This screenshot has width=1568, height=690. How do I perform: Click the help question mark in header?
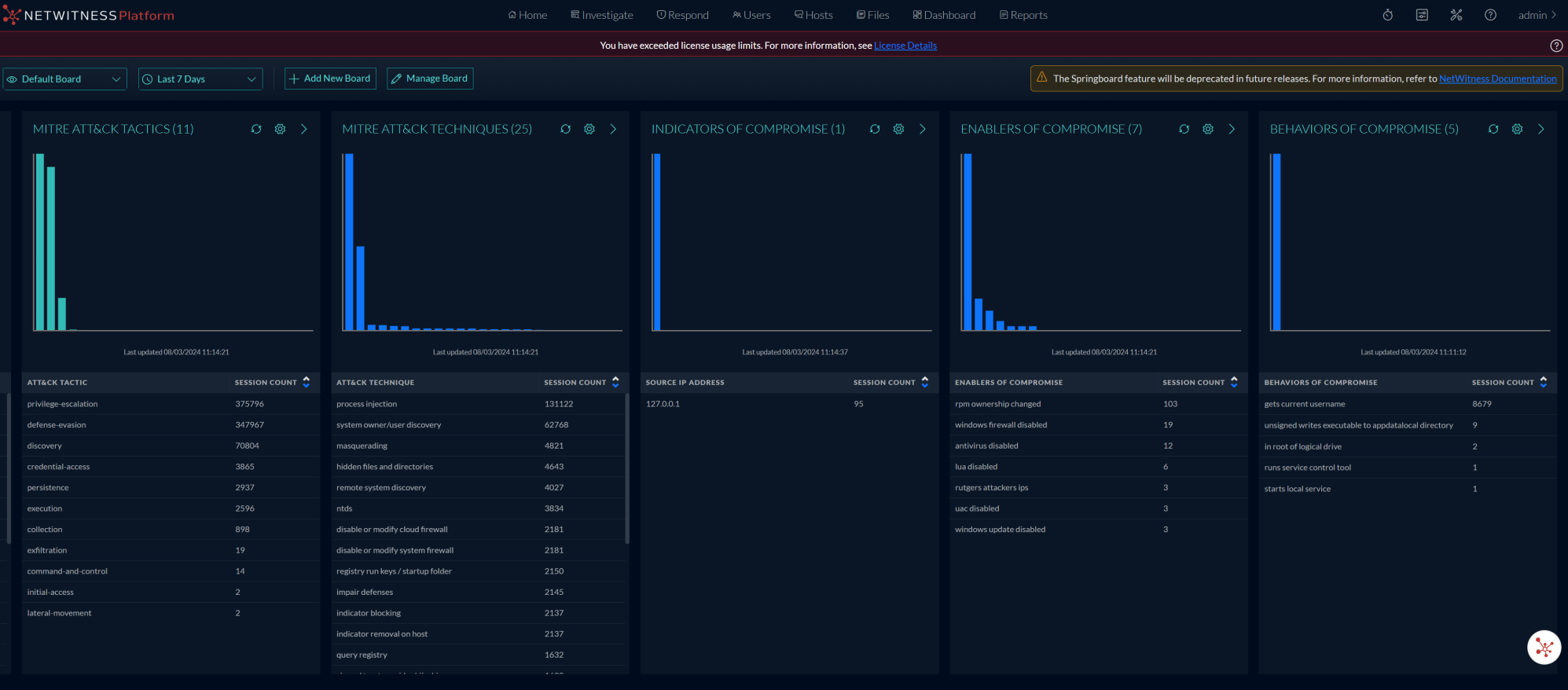click(1490, 15)
